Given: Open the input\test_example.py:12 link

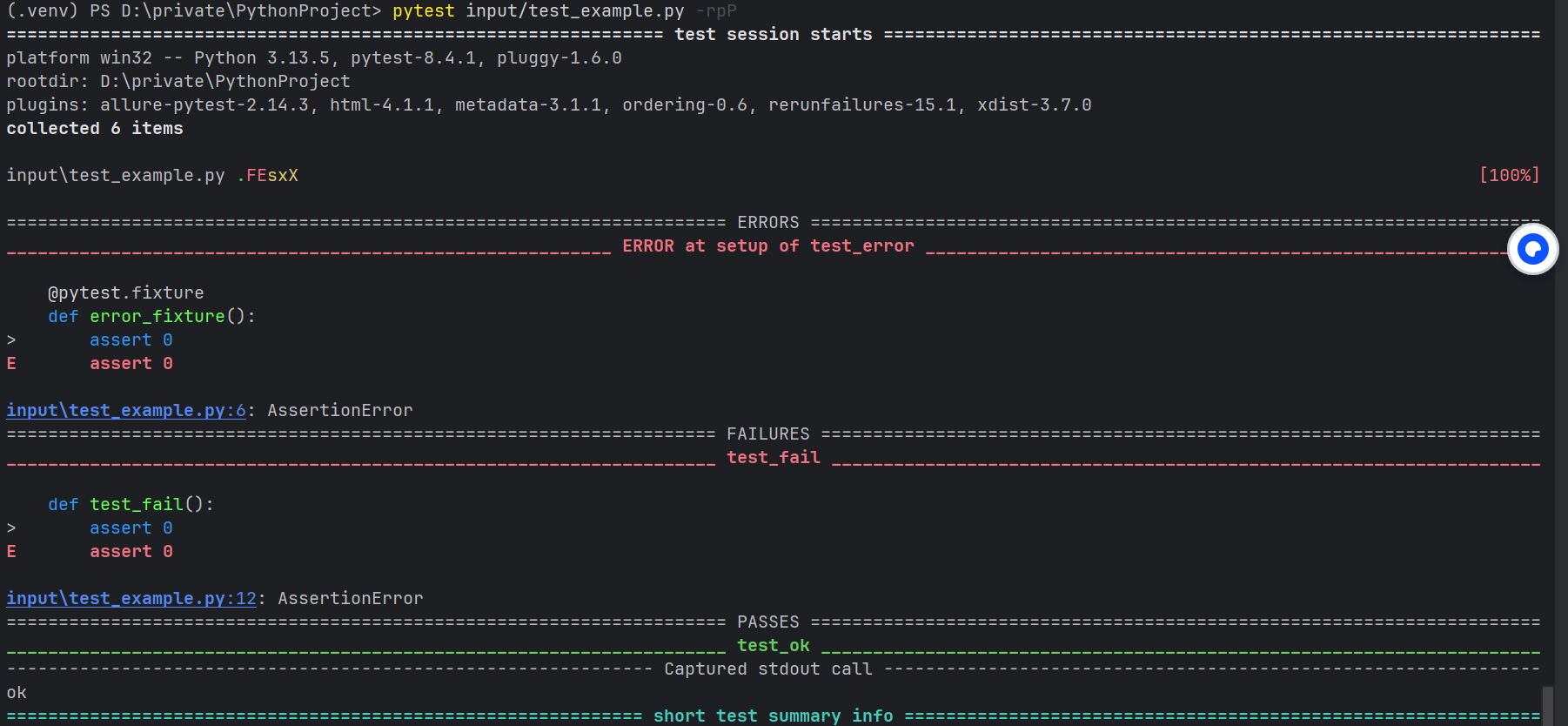Looking at the screenshot, I should pos(131,598).
